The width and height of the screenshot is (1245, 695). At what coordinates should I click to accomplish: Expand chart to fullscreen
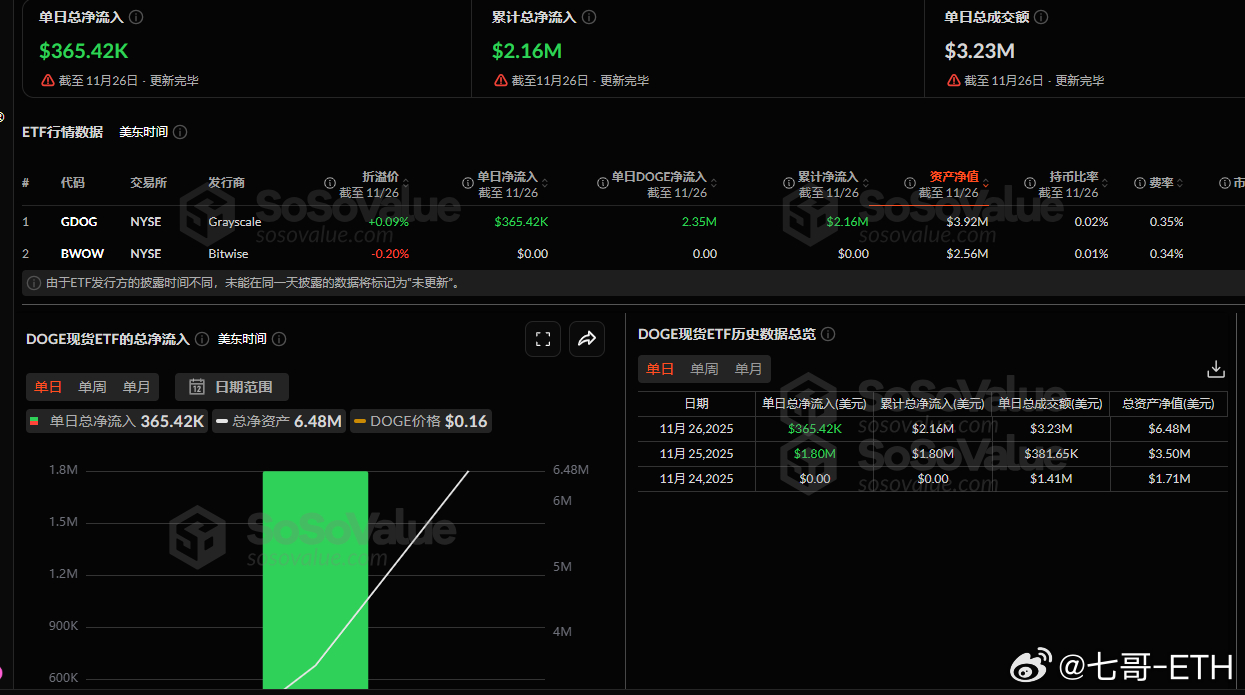tap(543, 339)
